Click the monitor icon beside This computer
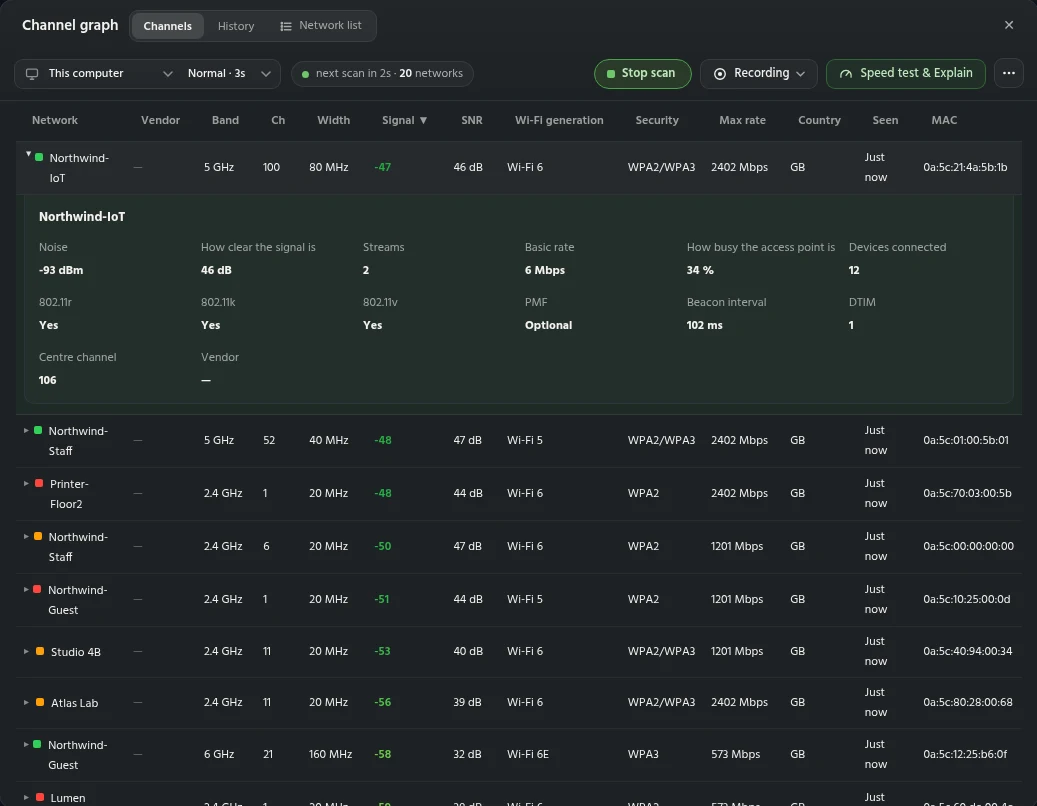The height and width of the screenshot is (806, 1037). pyautogui.click(x=32, y=74)
